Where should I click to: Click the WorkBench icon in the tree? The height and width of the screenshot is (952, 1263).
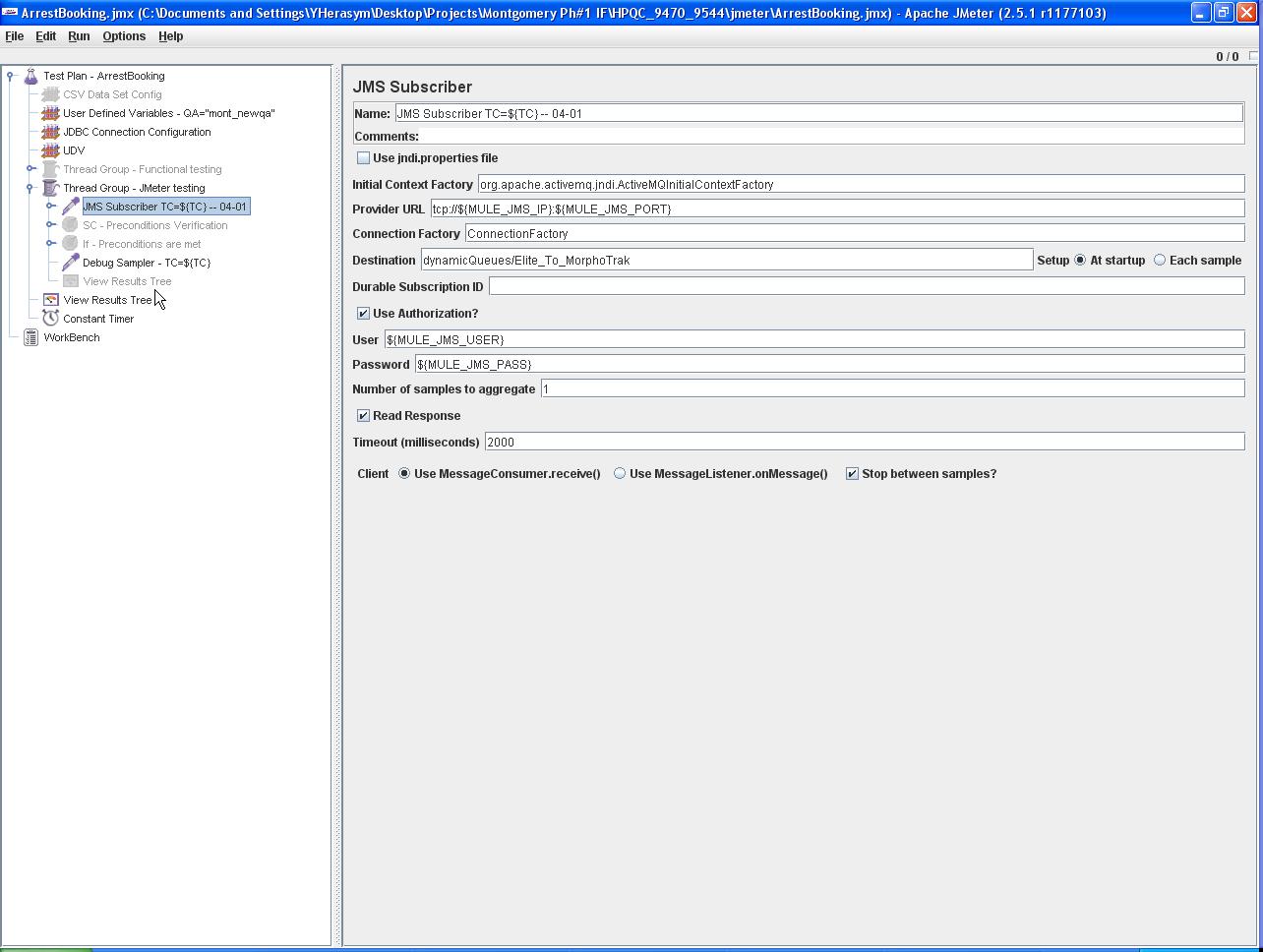(x=31, y=336)
